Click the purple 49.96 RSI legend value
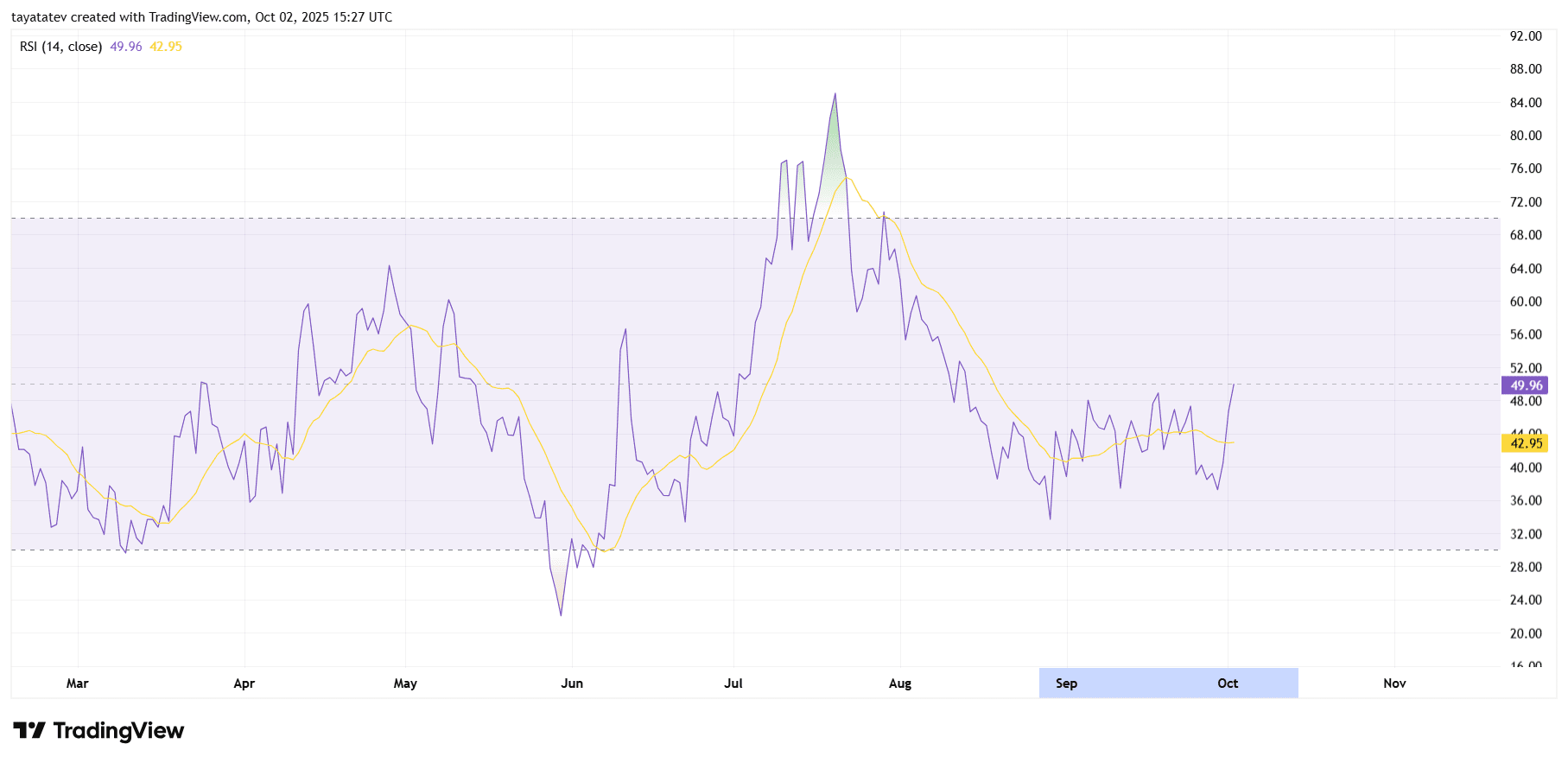Screen dimensions: 1568x763 point(126,47)
